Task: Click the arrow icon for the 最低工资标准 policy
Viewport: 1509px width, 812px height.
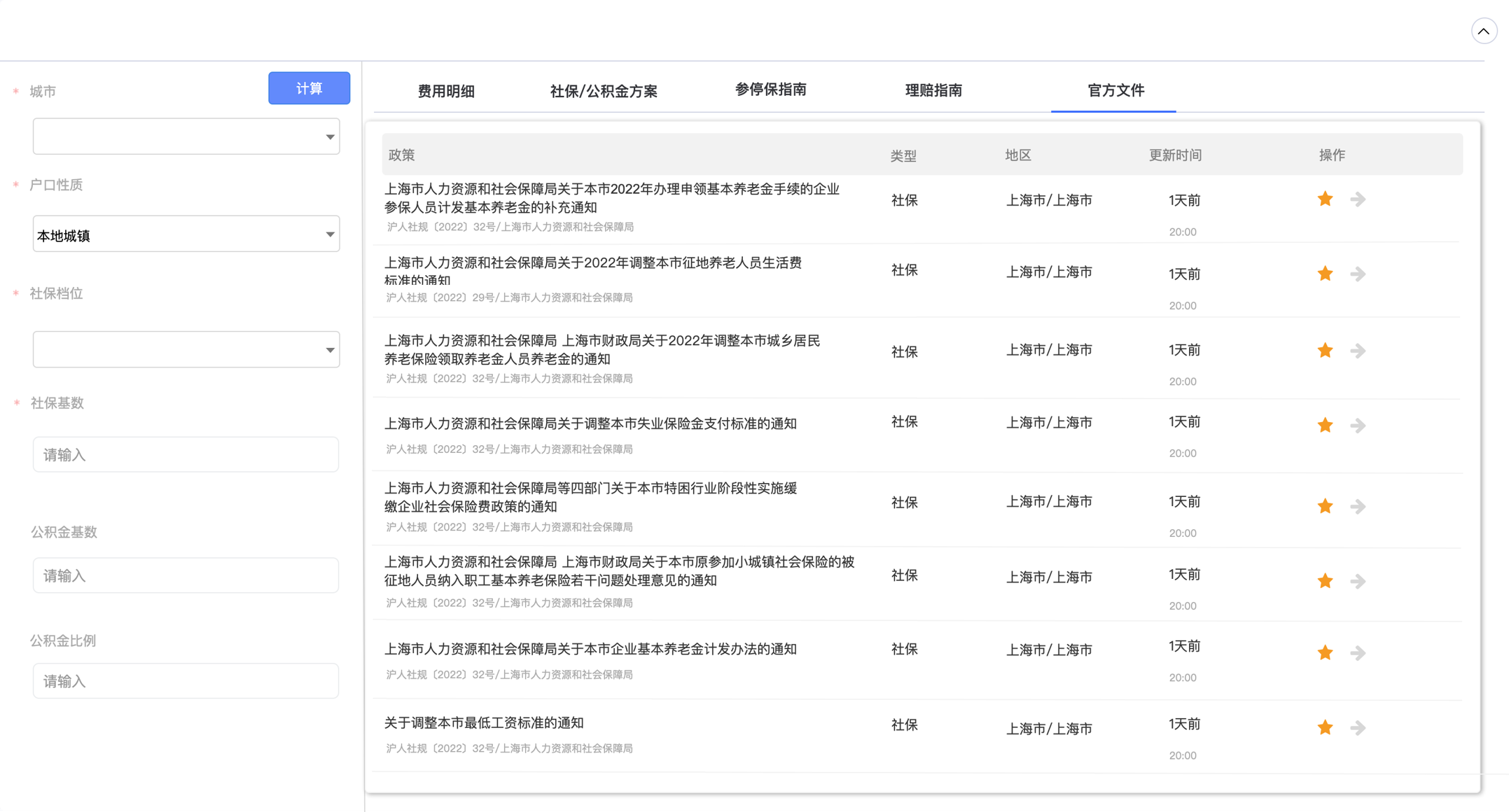Action: 1358,728
